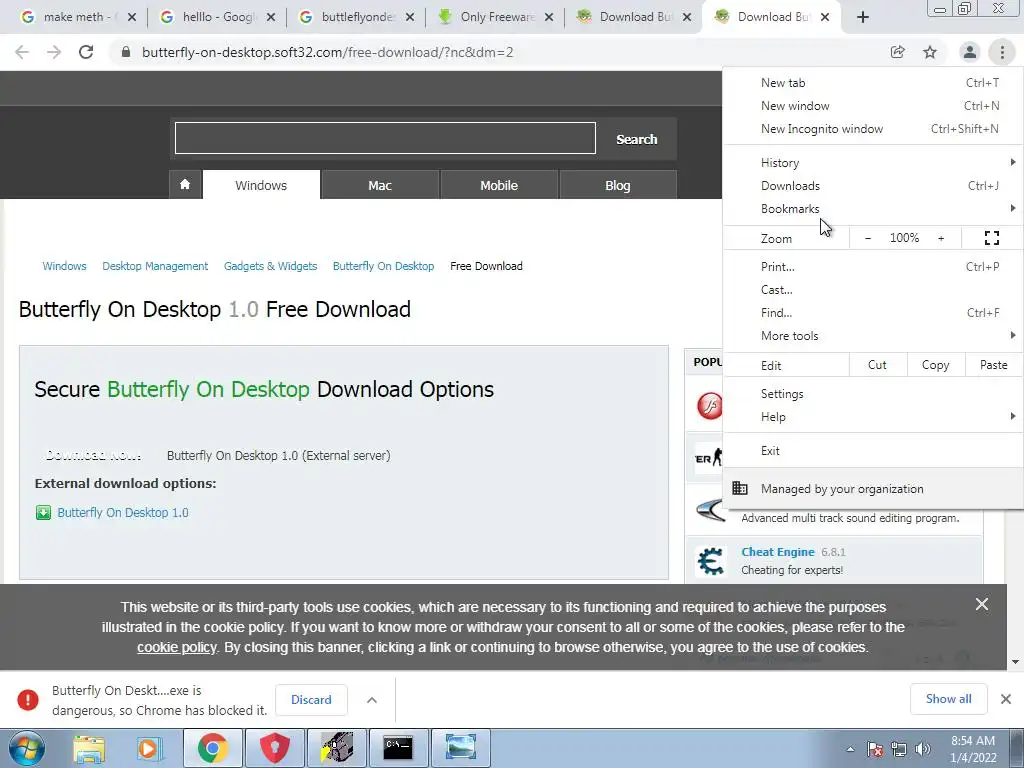Screen dimensions: 1024x768
Task: Open Downloads from Chrome menu
Action: 872,186
